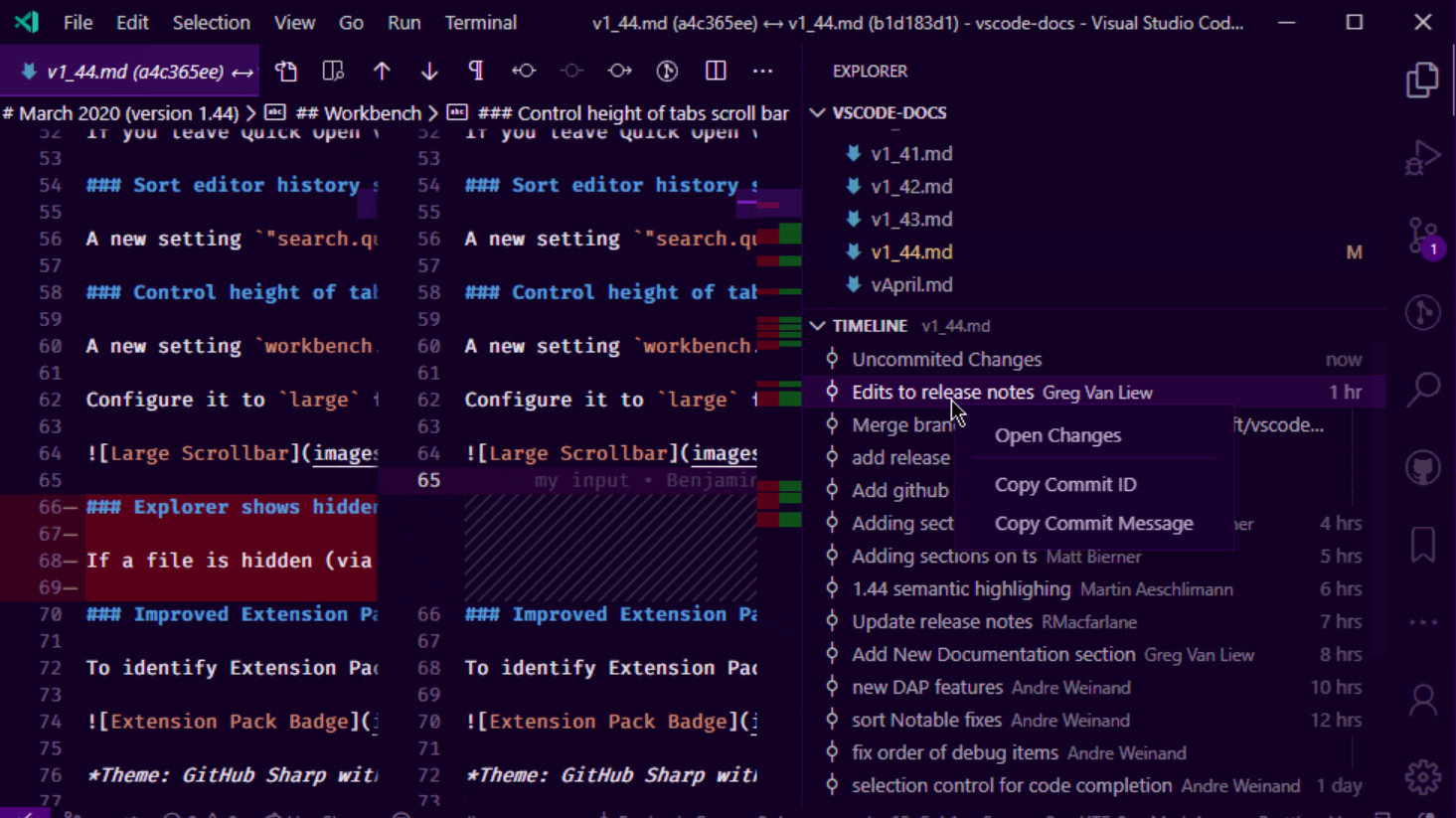
Task: Jump to the next change with the down arrow
Action: point(428,71)
